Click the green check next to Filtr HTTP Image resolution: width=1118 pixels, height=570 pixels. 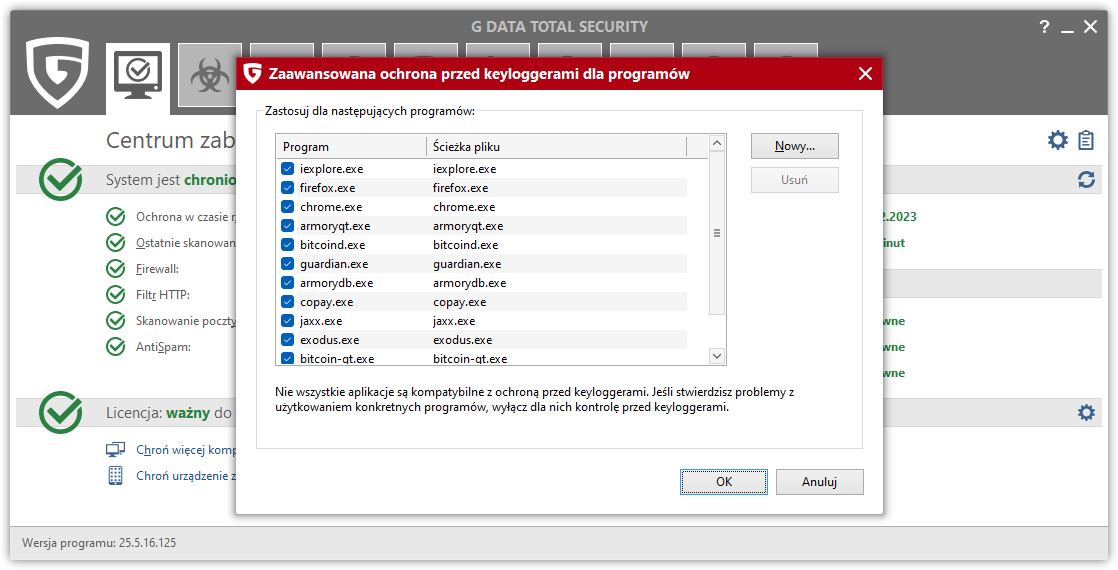pos(116,295)
